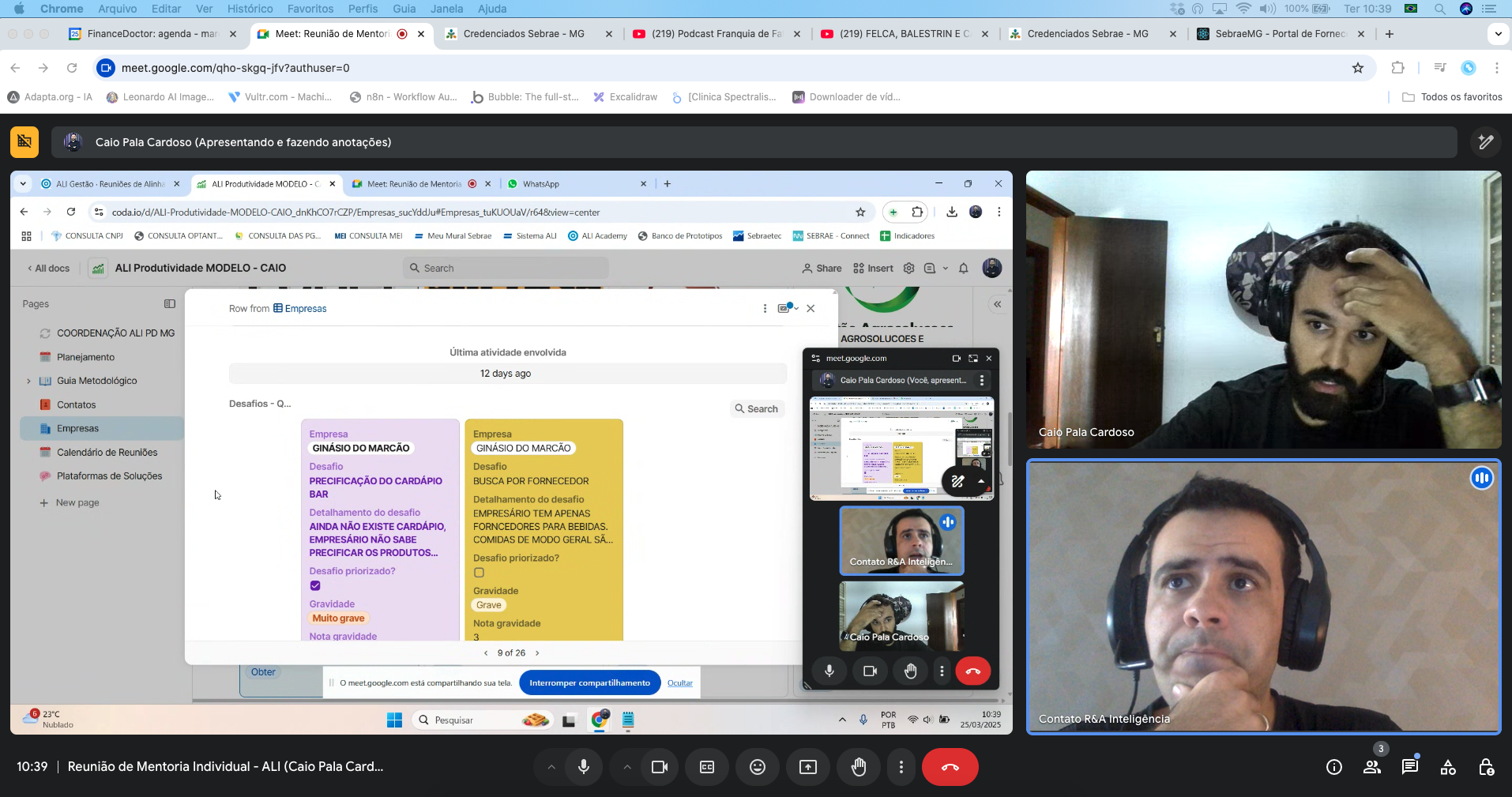Click the red hang-up in the Meet mini window
Viewport: 1512px width, 797px height.
[973, 671]
